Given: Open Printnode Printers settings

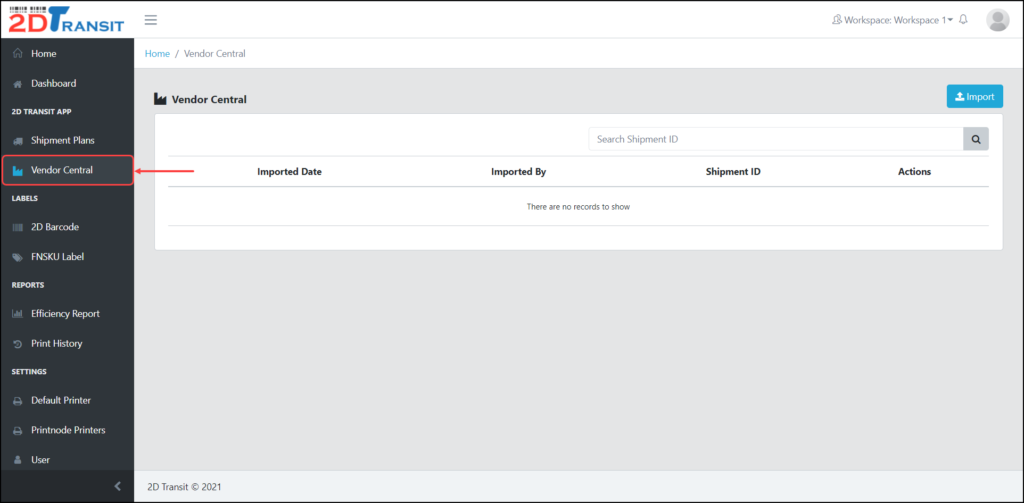Looking at the screenshot, I should tap(67, 430).
